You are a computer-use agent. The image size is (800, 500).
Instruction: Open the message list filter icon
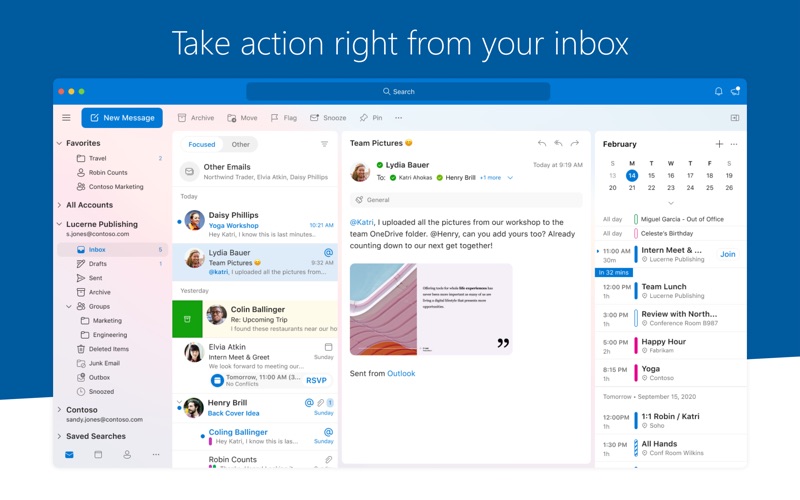[x=324, y=144]
